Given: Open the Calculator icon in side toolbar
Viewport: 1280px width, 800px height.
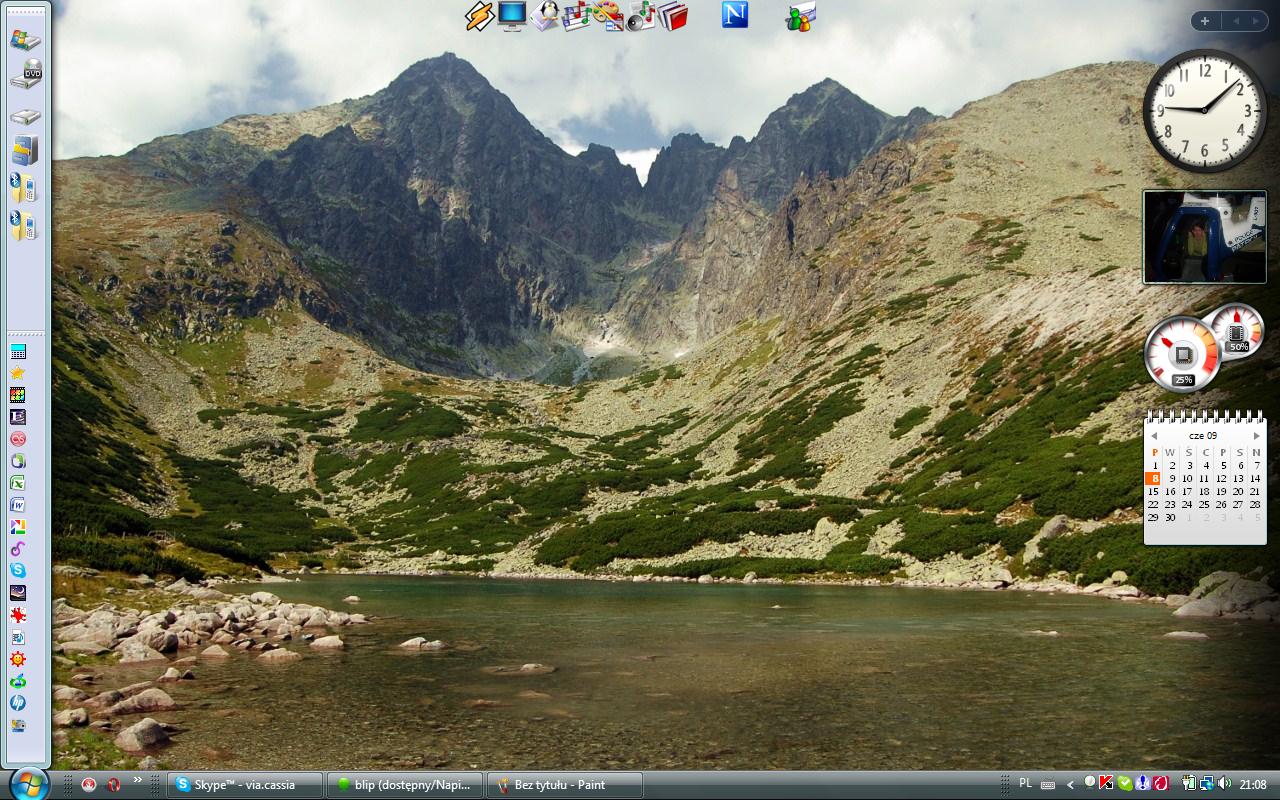Looking at the screenshot, I should click(x=18, y=352).
